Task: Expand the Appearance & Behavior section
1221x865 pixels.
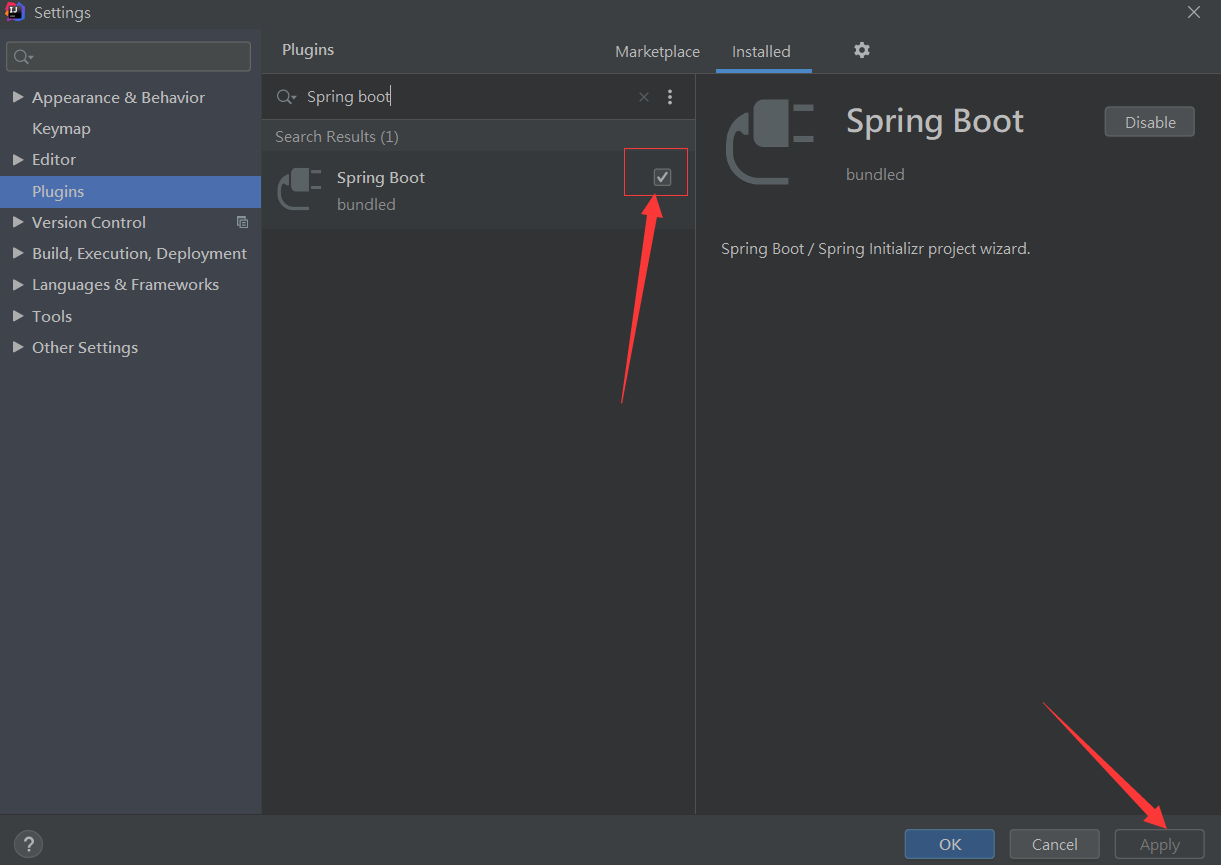Action: (x=17, y=97)
